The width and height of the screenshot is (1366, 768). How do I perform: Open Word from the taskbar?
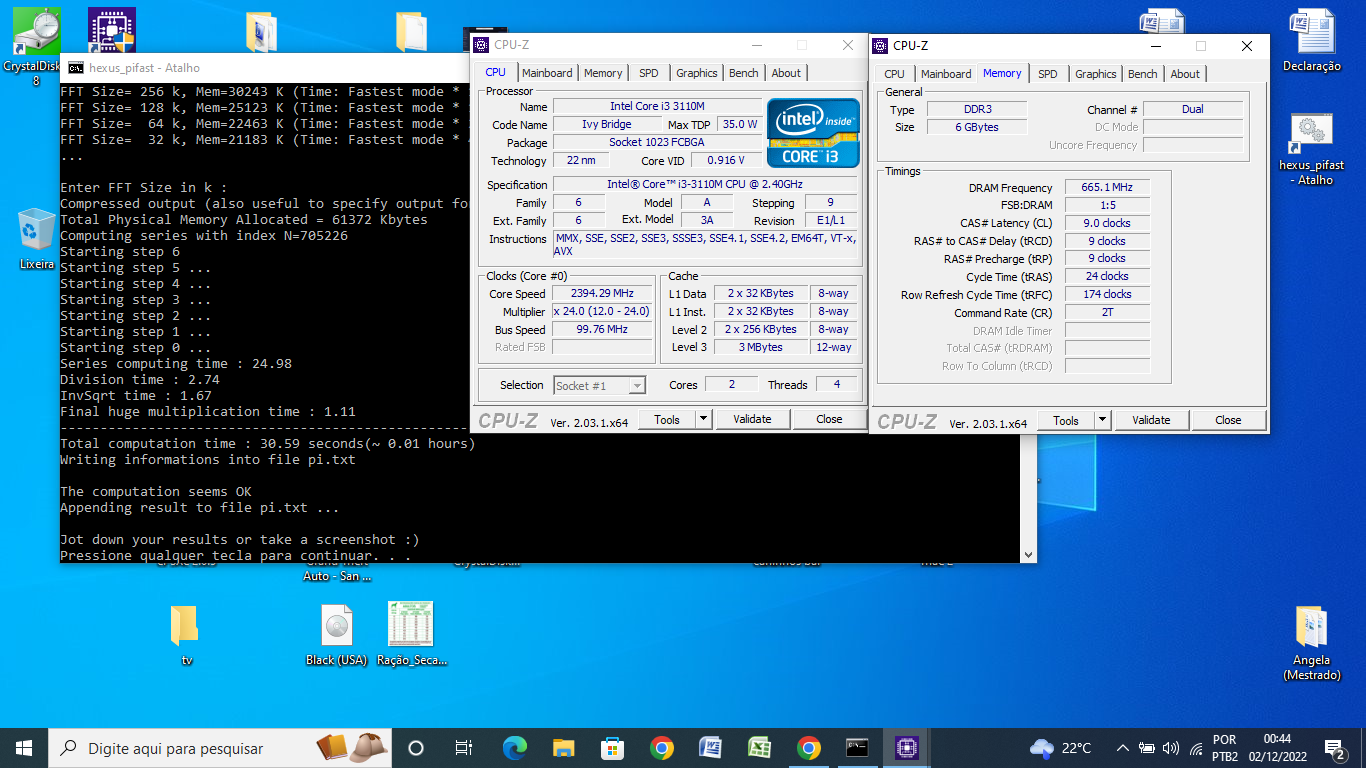click(710, 748)
